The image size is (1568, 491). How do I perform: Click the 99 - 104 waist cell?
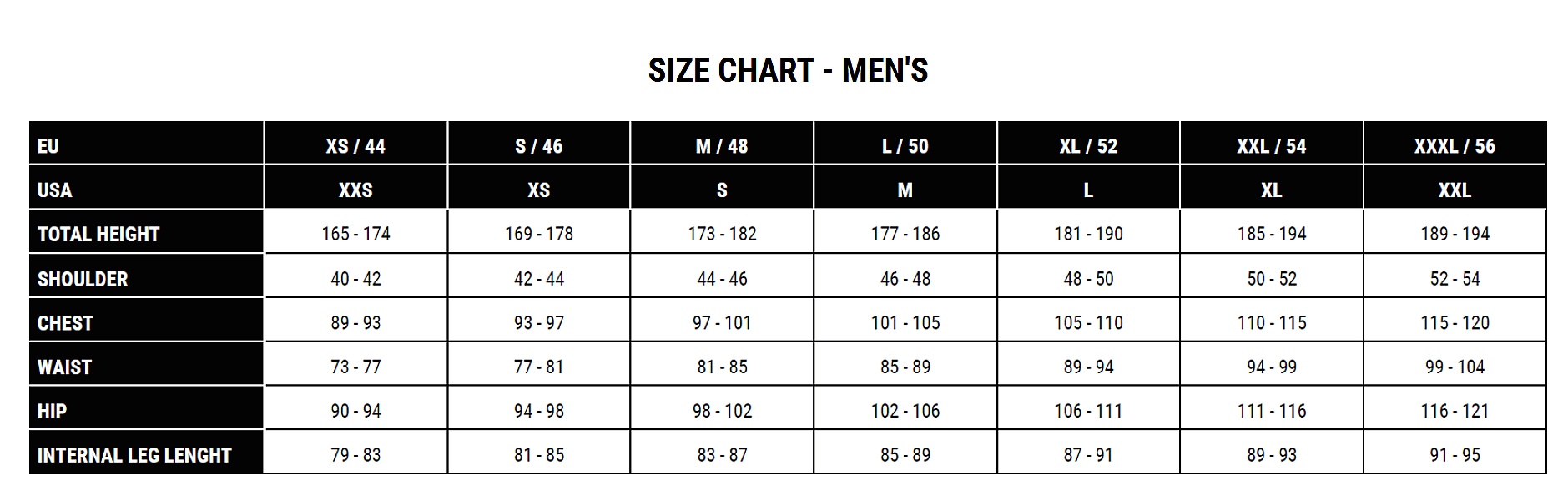click(1455, 367)
